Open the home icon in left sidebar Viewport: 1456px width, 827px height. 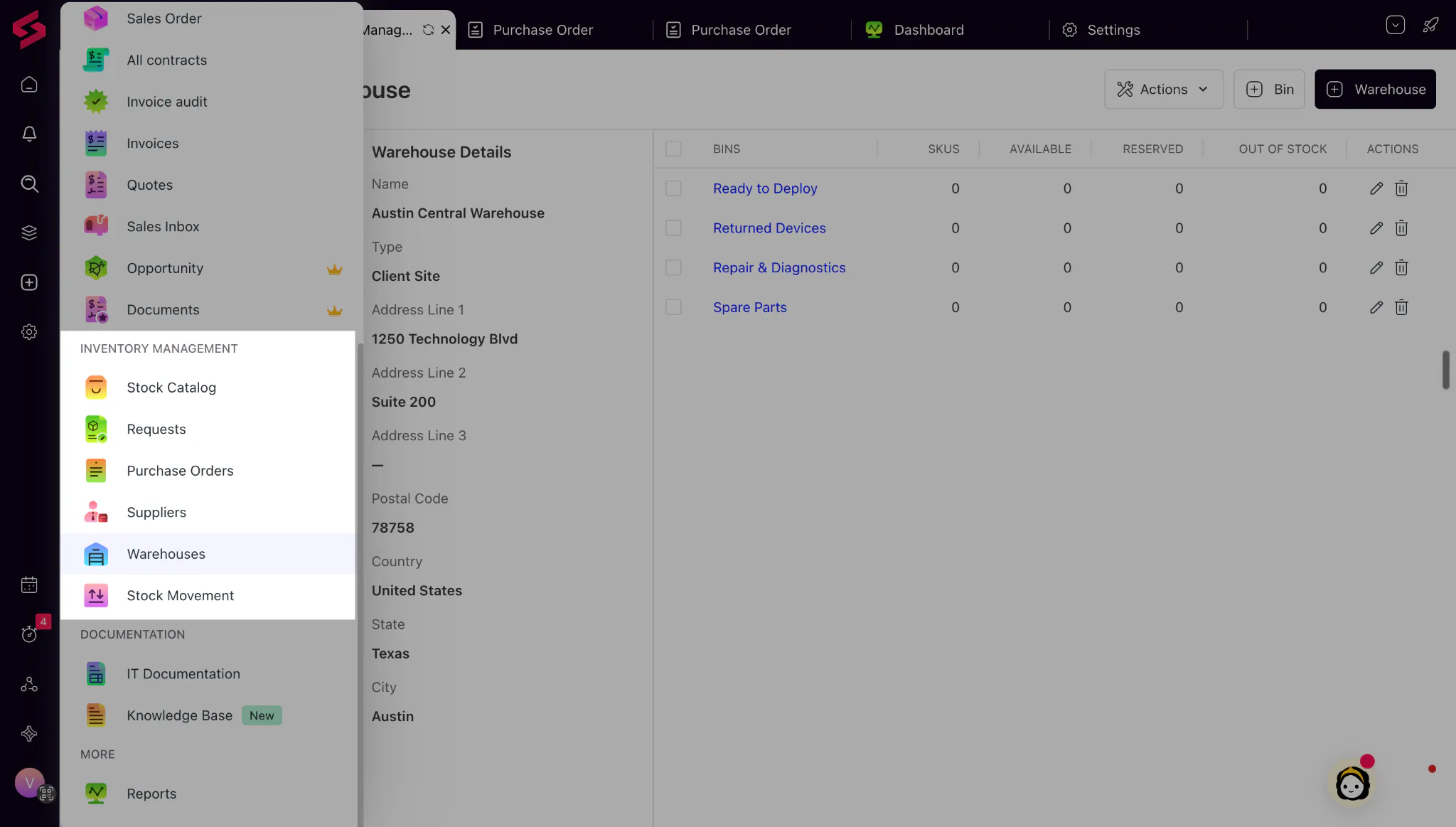[x=29, y=85]
